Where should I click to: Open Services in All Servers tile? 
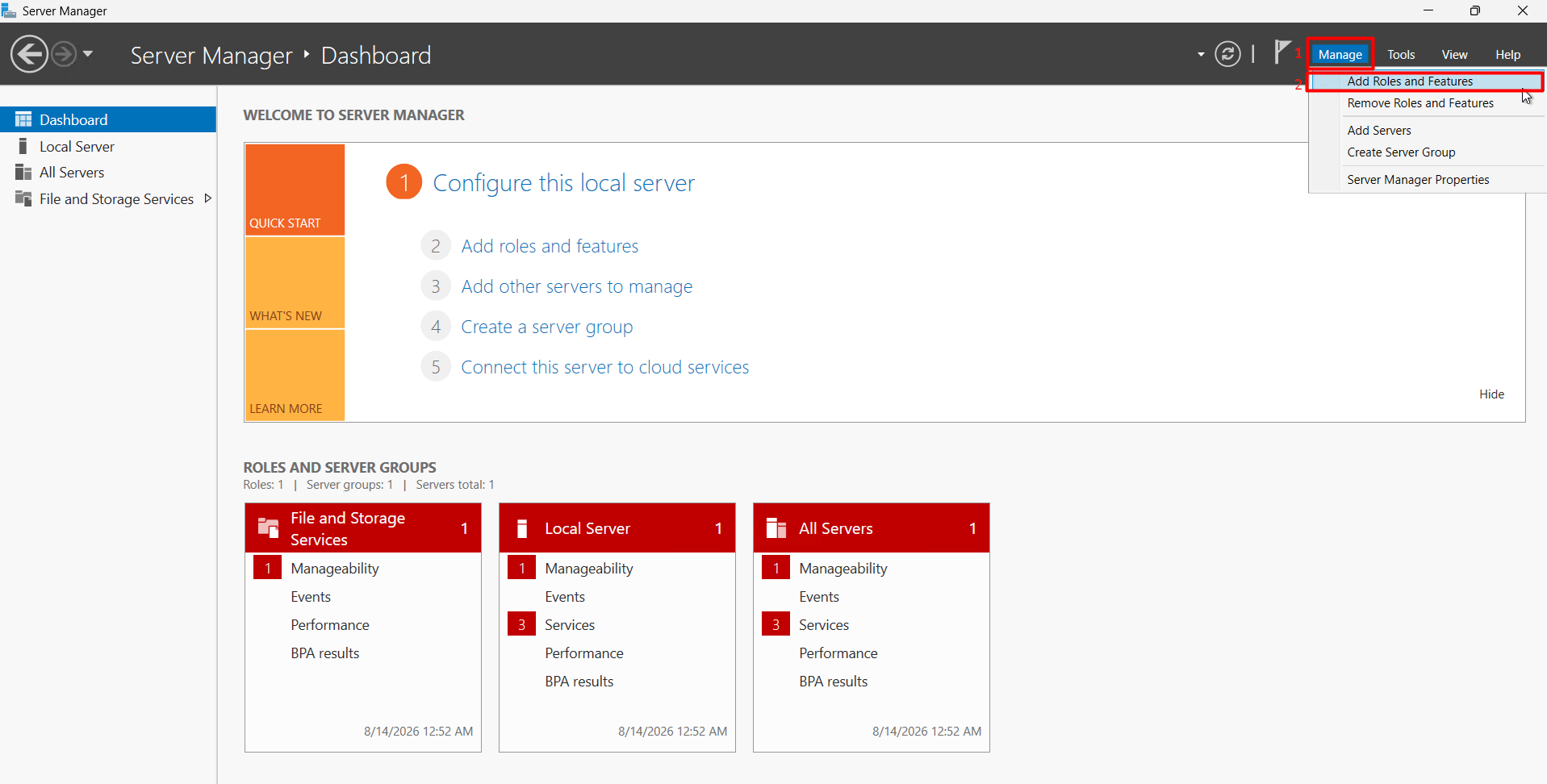(x=824, y=625)
